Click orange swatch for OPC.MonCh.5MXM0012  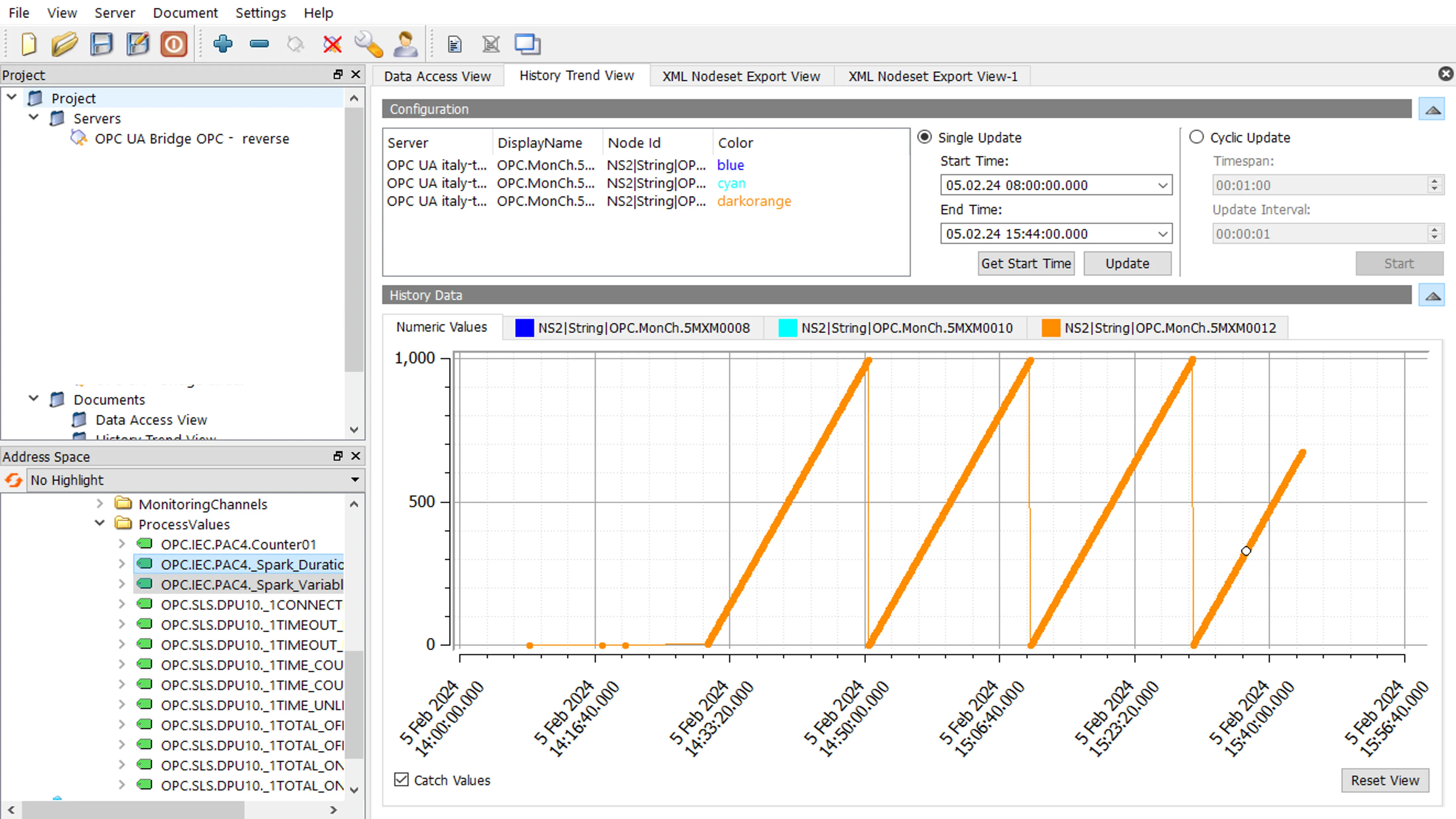tap(1051, 328)
